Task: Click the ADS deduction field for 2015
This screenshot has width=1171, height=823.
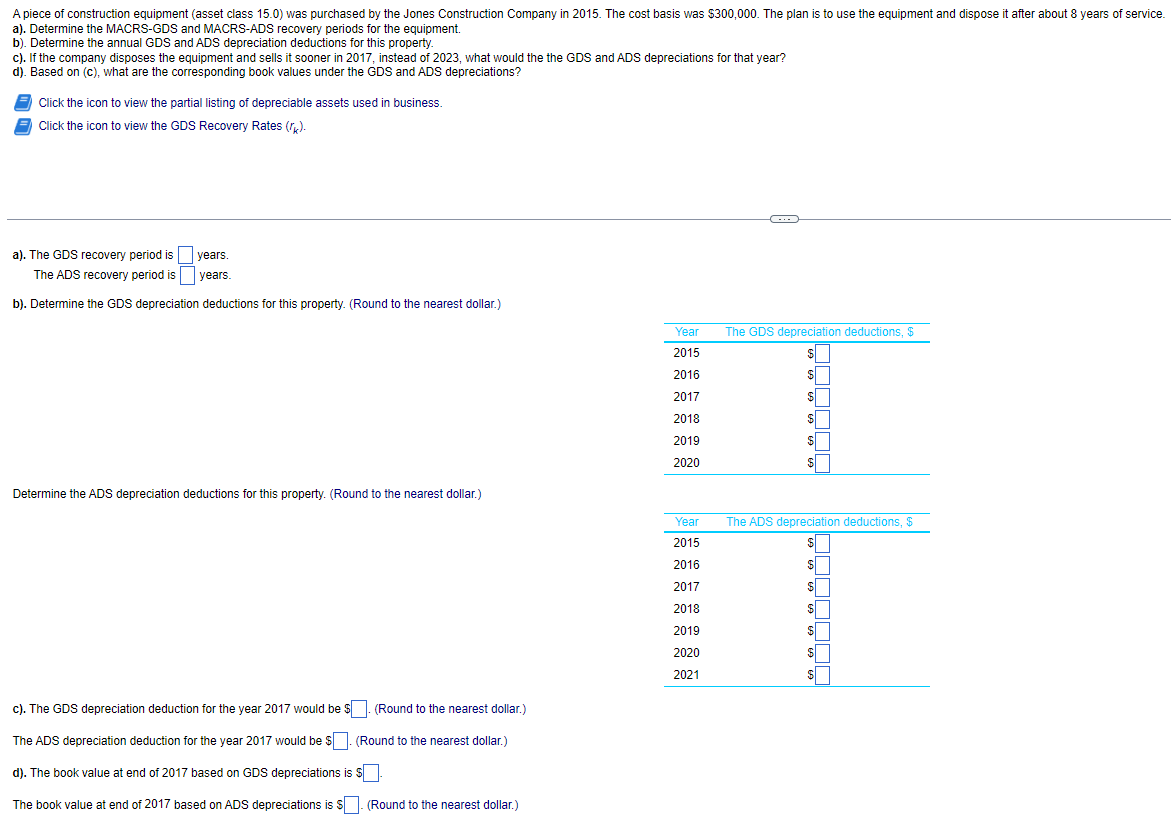Action: (x=822, y=544)
